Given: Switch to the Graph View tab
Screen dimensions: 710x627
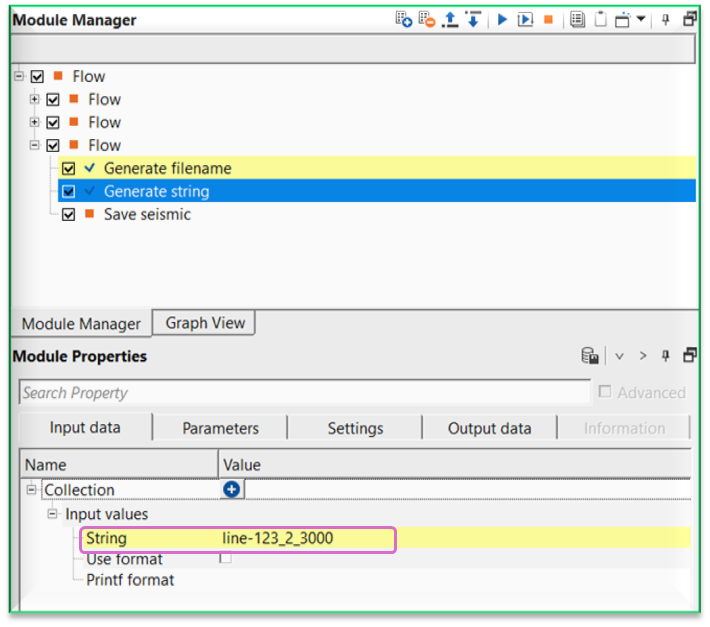Looking at the screenshot, I should [205, 323].
